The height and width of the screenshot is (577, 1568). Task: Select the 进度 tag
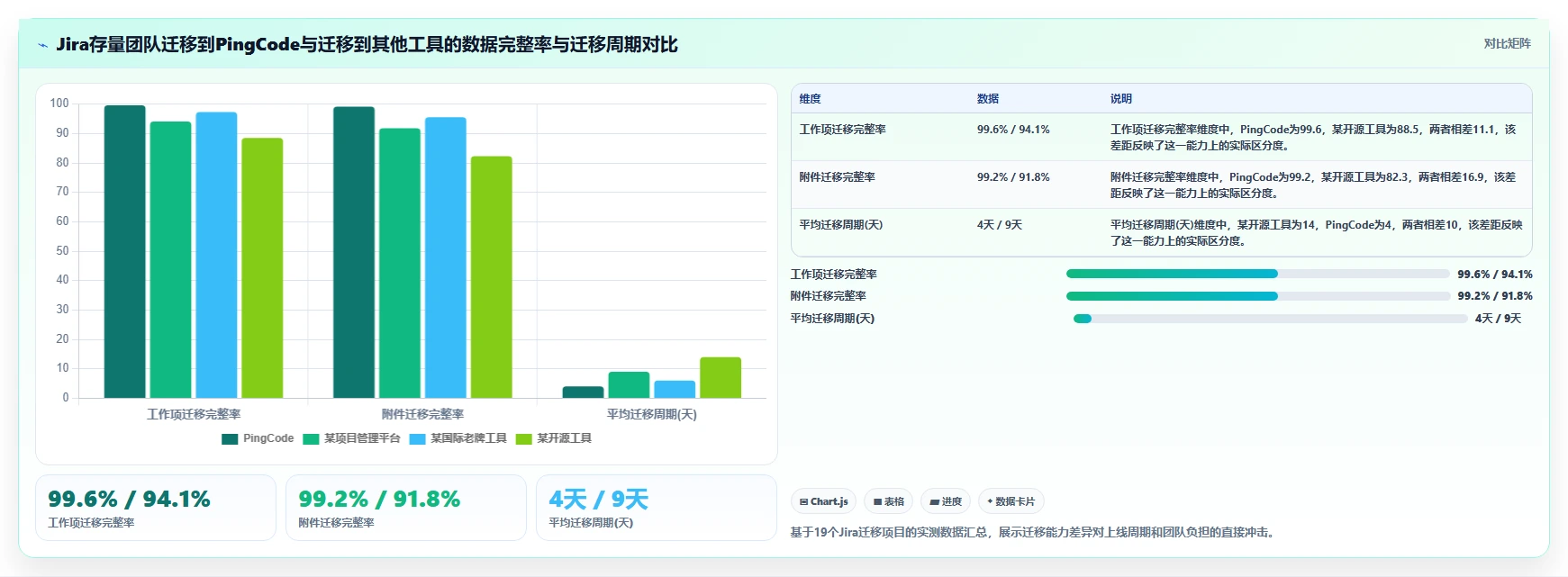[946, 501]
